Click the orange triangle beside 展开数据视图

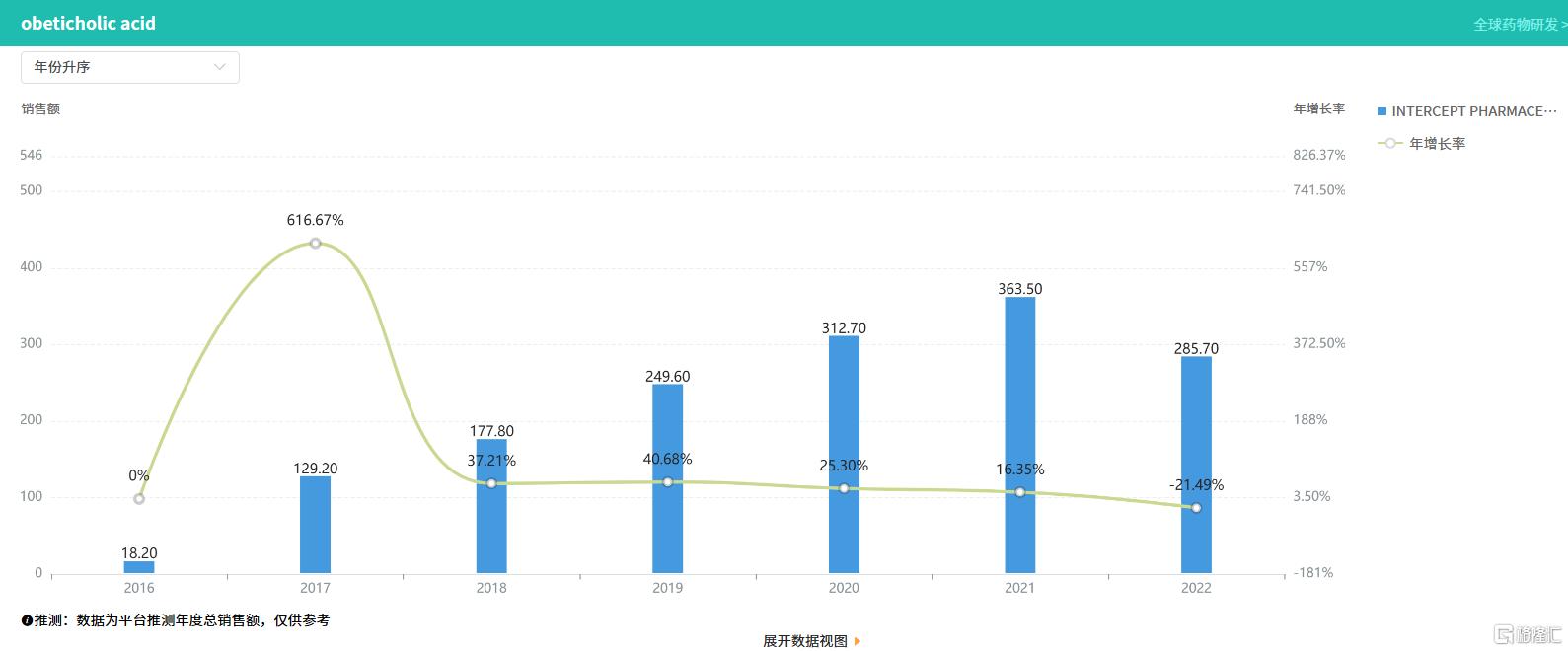click(858, 641)
